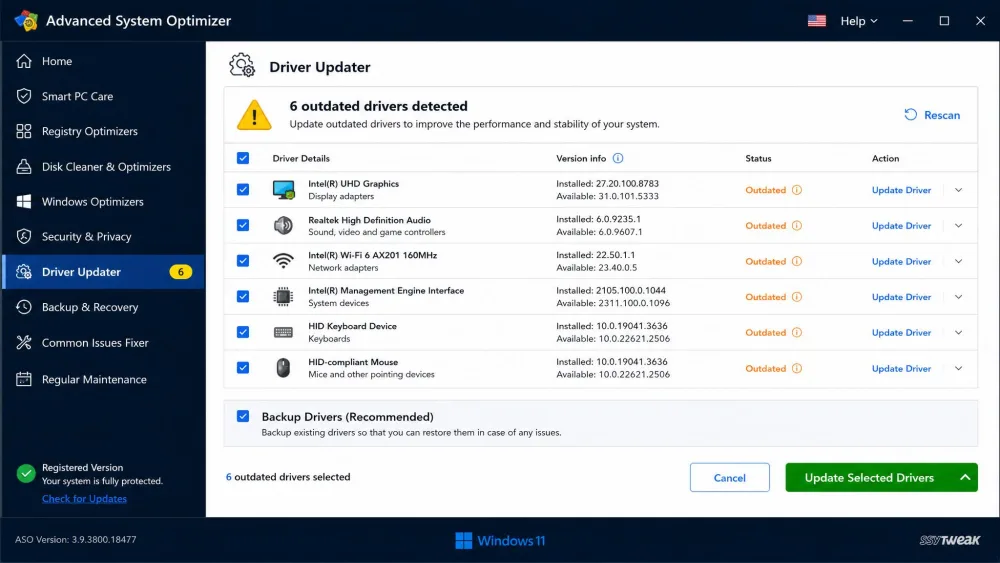Viewport: 1000px width, 563px height.
Task: Click the HID Keyboard Device icon
Action: coord(283,332)
